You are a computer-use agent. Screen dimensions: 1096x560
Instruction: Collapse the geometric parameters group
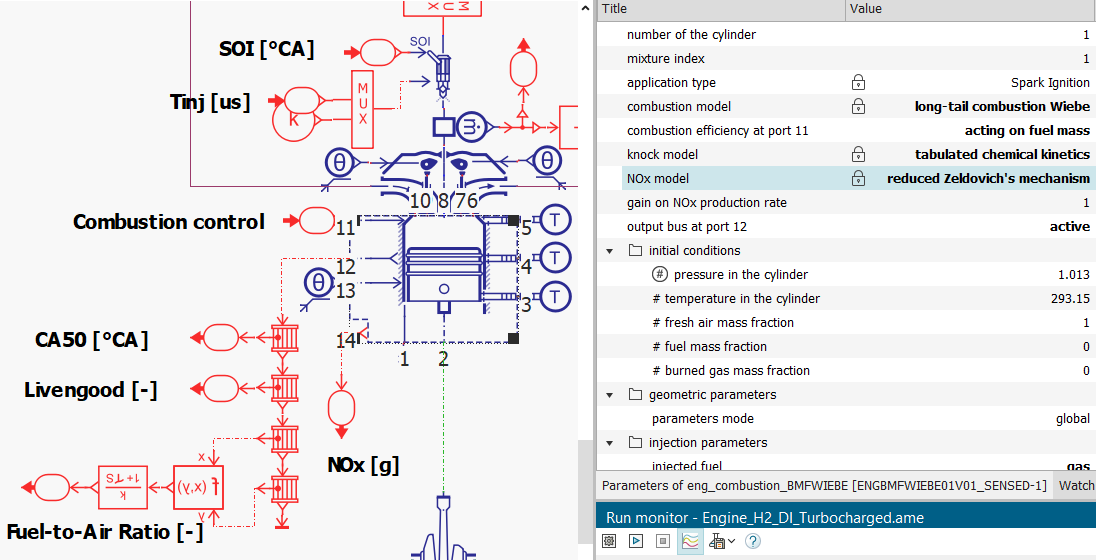pyautogui.click(x=610, y=395)
